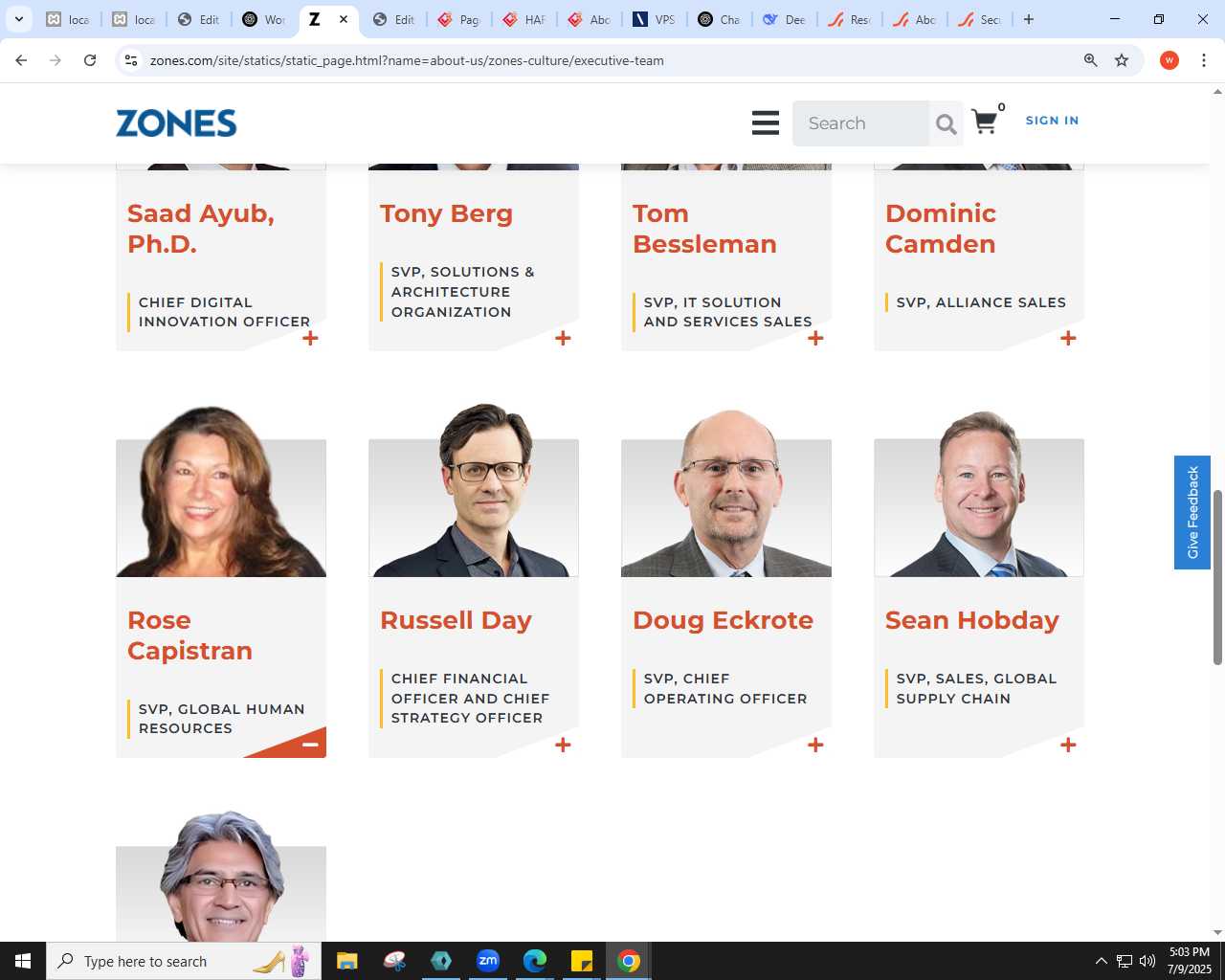Image resolution: width=1225 pixels, height=980 pixels.
Task: Expand Tom Bessleman's bio with plus
Action: [815, 338]
